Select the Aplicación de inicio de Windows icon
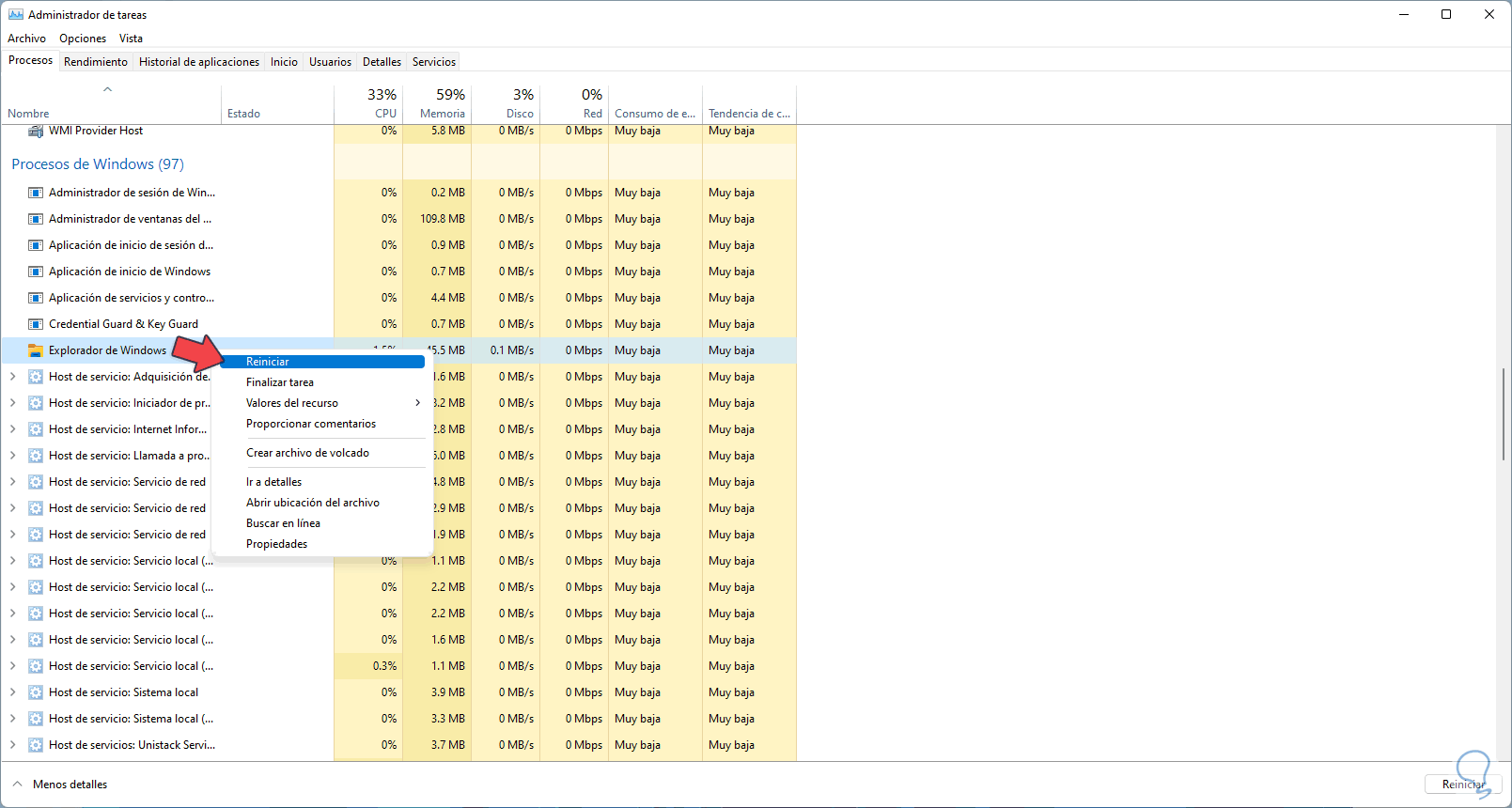 [x=36, y=272]
